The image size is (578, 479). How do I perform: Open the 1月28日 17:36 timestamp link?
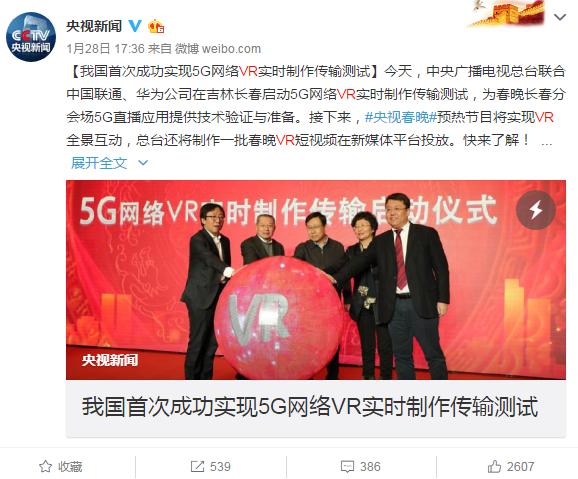pos(105,48)
